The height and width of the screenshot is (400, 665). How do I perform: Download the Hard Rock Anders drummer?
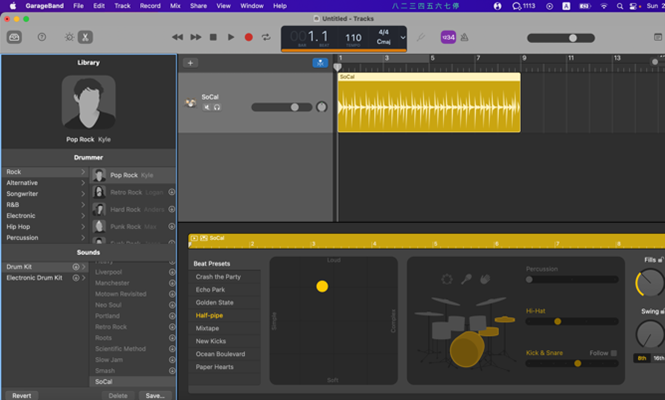pyautogui.click(x=171, y=209)
